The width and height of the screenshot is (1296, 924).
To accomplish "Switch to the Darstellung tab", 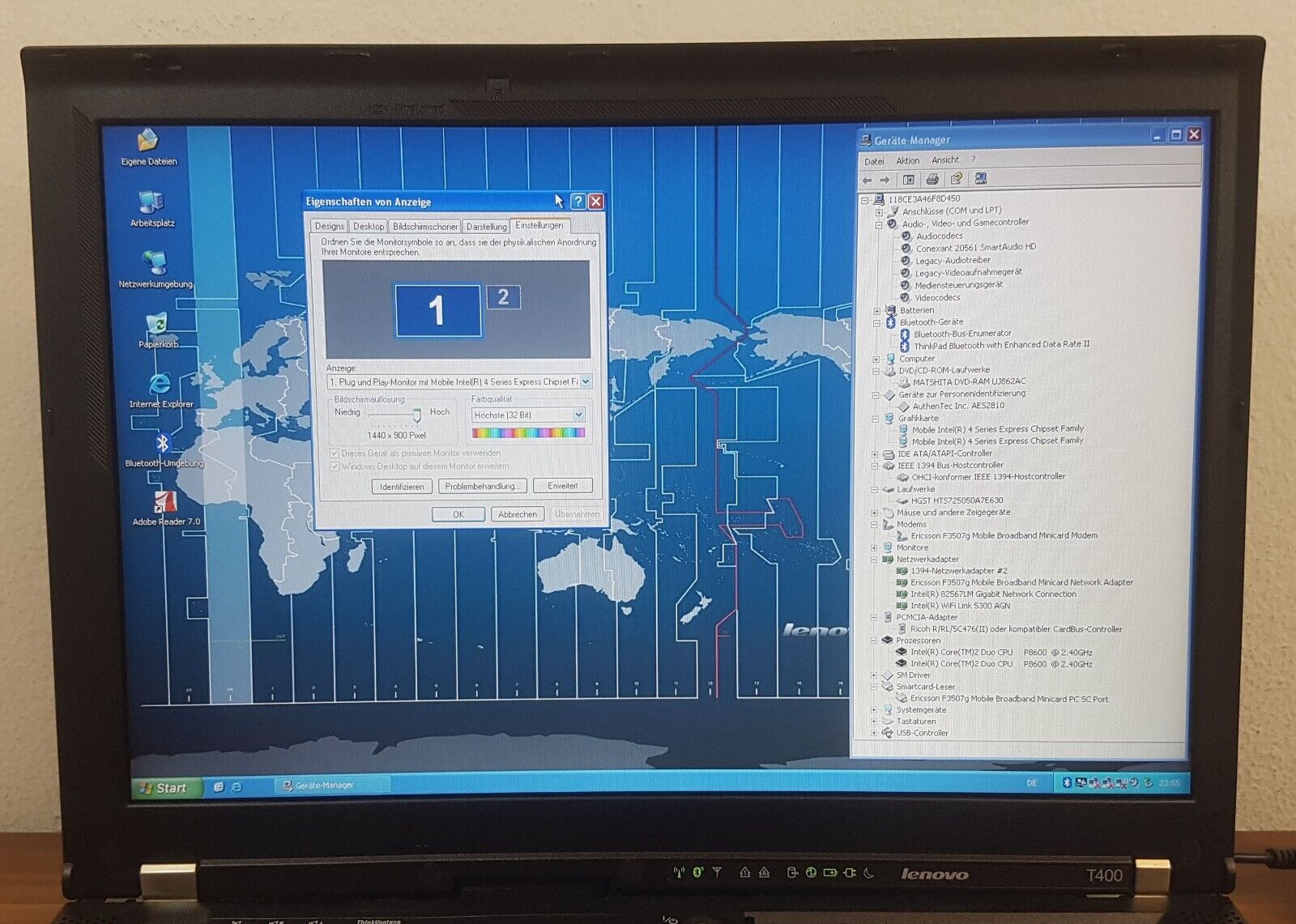I will tap(486, 227).
